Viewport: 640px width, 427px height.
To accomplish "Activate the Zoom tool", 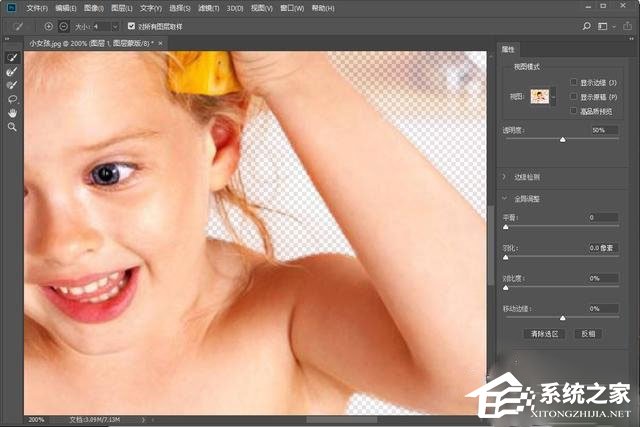I will tap(12, 128).
